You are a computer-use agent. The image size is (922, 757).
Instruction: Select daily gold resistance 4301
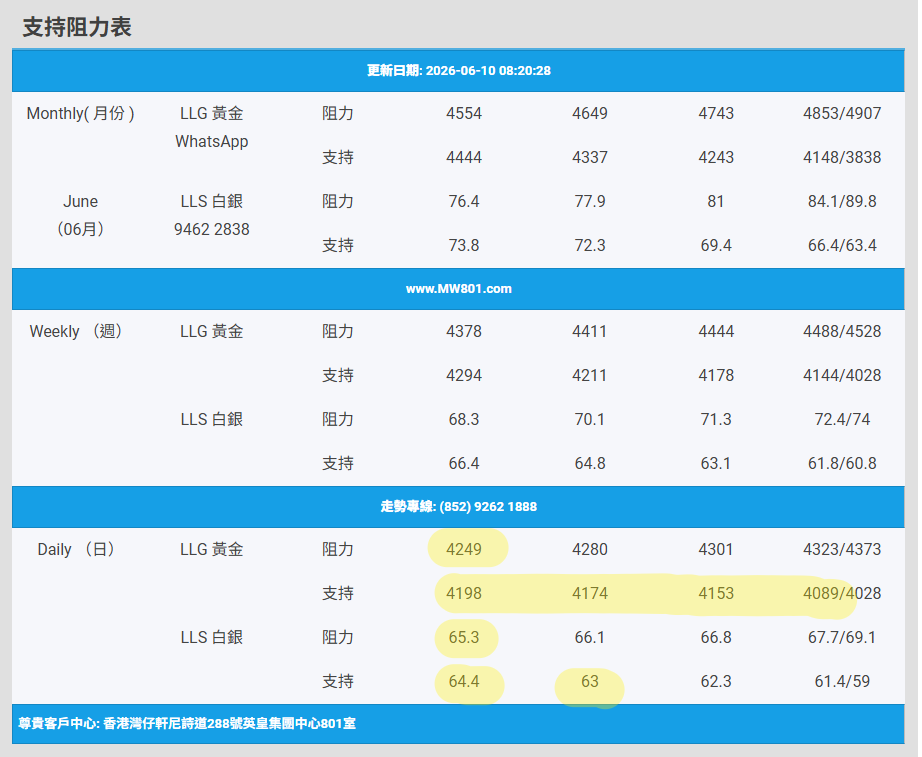click(716, 549)
